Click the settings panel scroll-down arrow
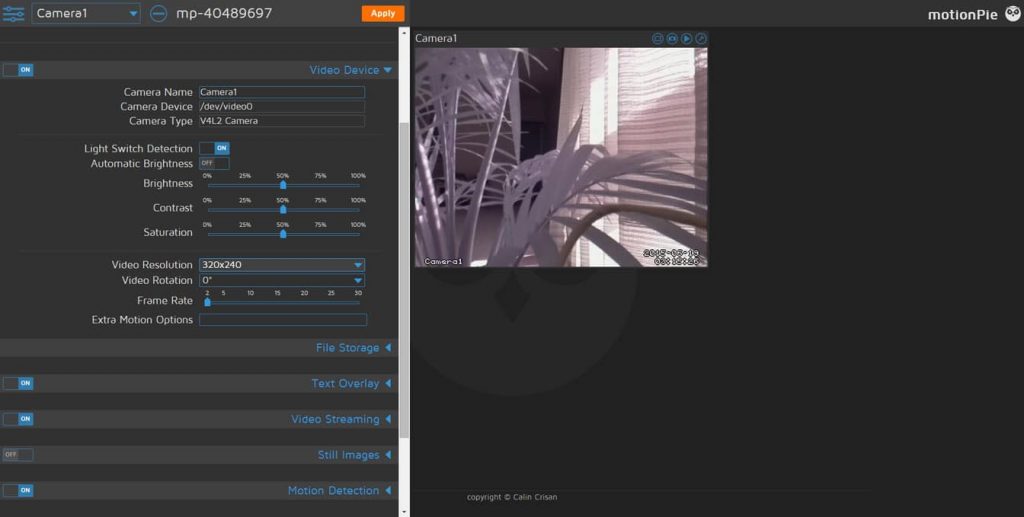The width and height of the screenshot is (1024, 517). (404, 512)
